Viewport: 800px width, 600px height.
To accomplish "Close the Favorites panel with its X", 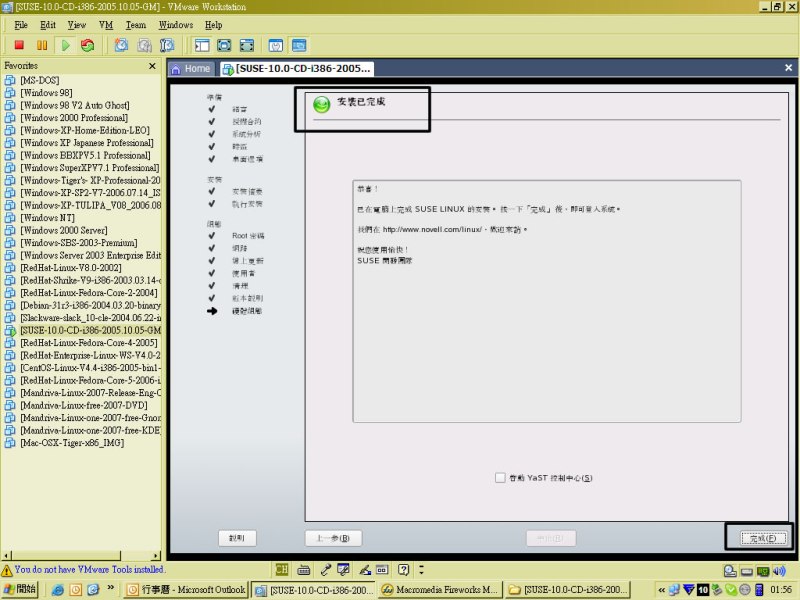I will (x=152, y=66).
